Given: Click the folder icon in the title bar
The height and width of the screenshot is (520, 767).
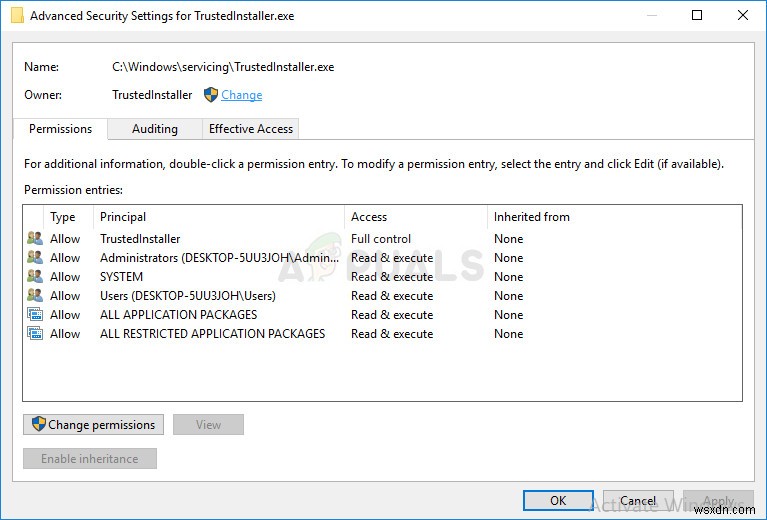Looking at the screenshot, I should [15, 16].
